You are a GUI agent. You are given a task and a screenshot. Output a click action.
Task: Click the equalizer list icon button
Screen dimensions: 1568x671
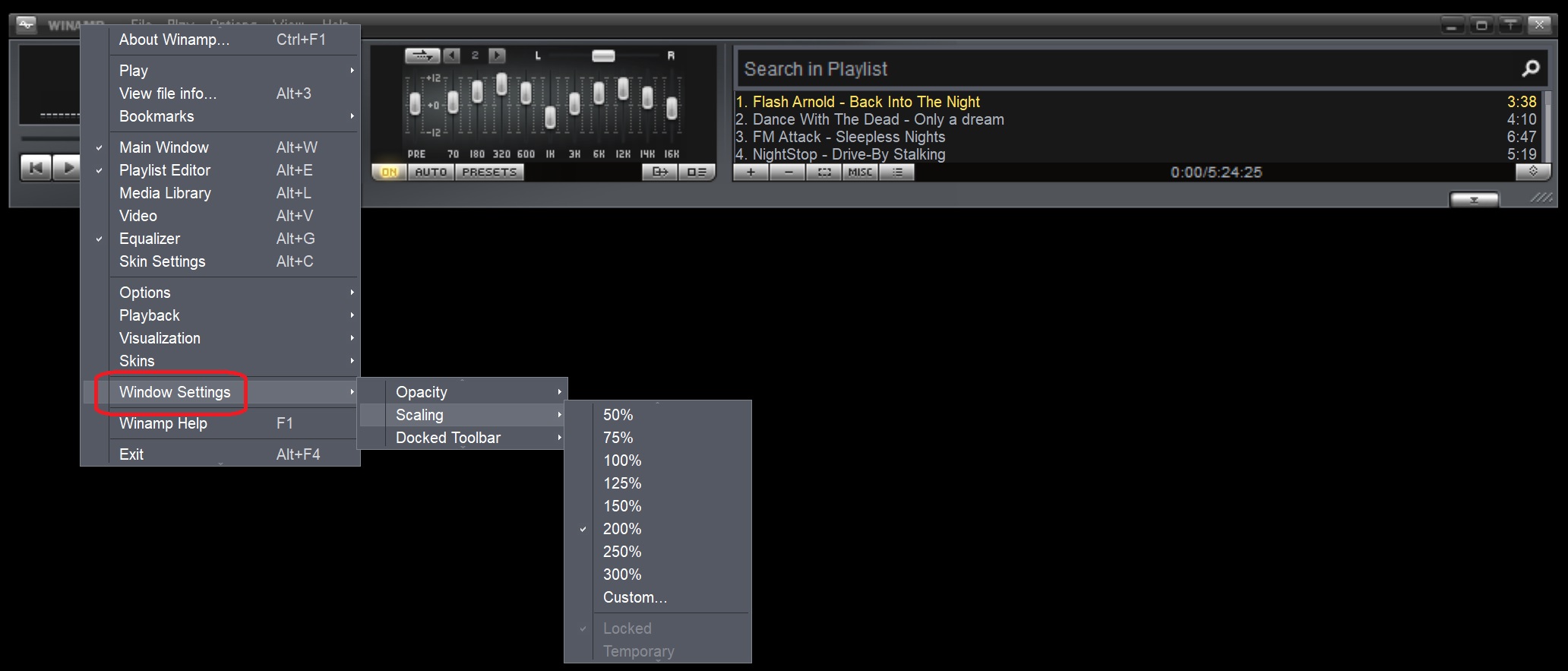pyautogui.click(x=696, y=172)
